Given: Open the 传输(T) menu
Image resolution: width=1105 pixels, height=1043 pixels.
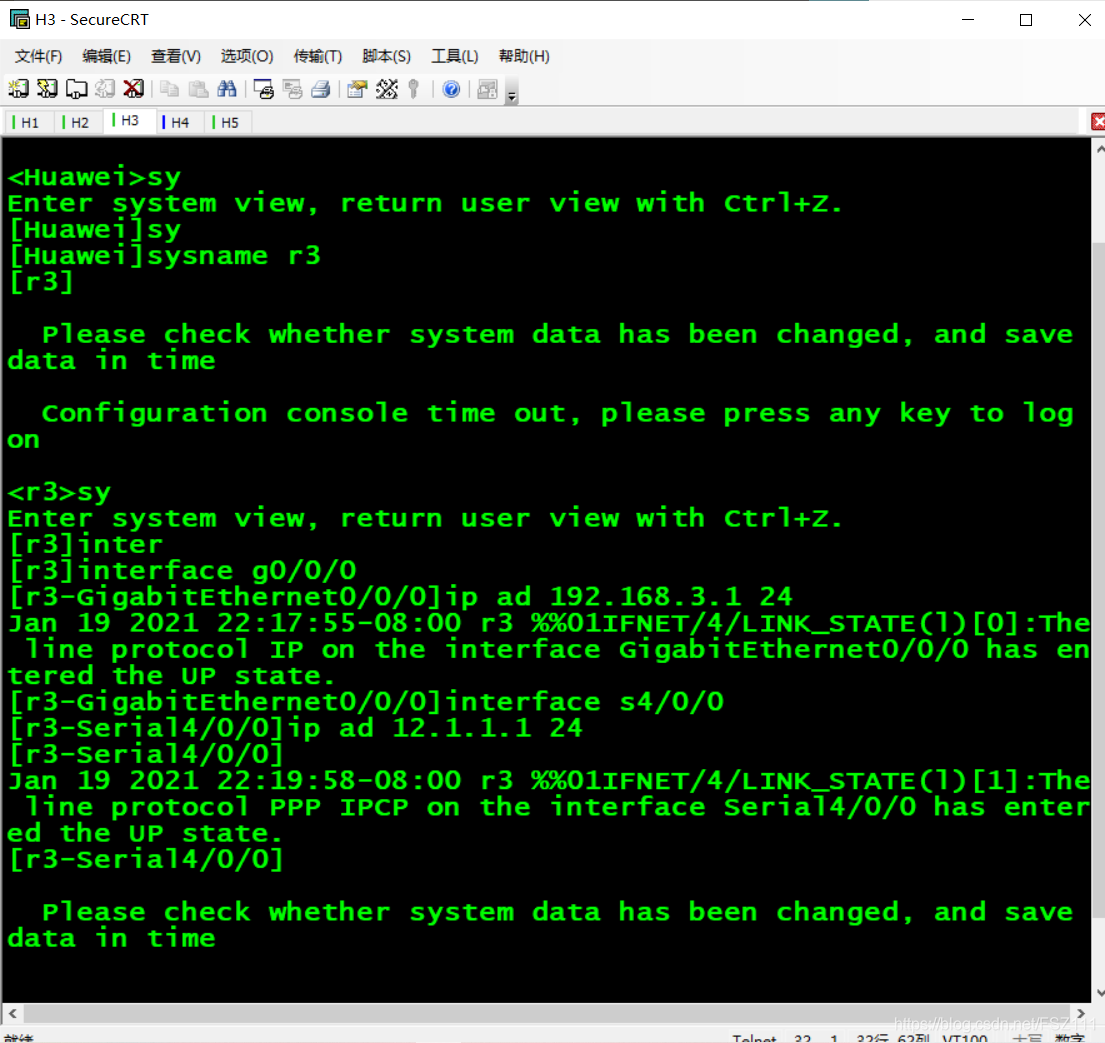Looking at the screenshot, I should [318, 56].
